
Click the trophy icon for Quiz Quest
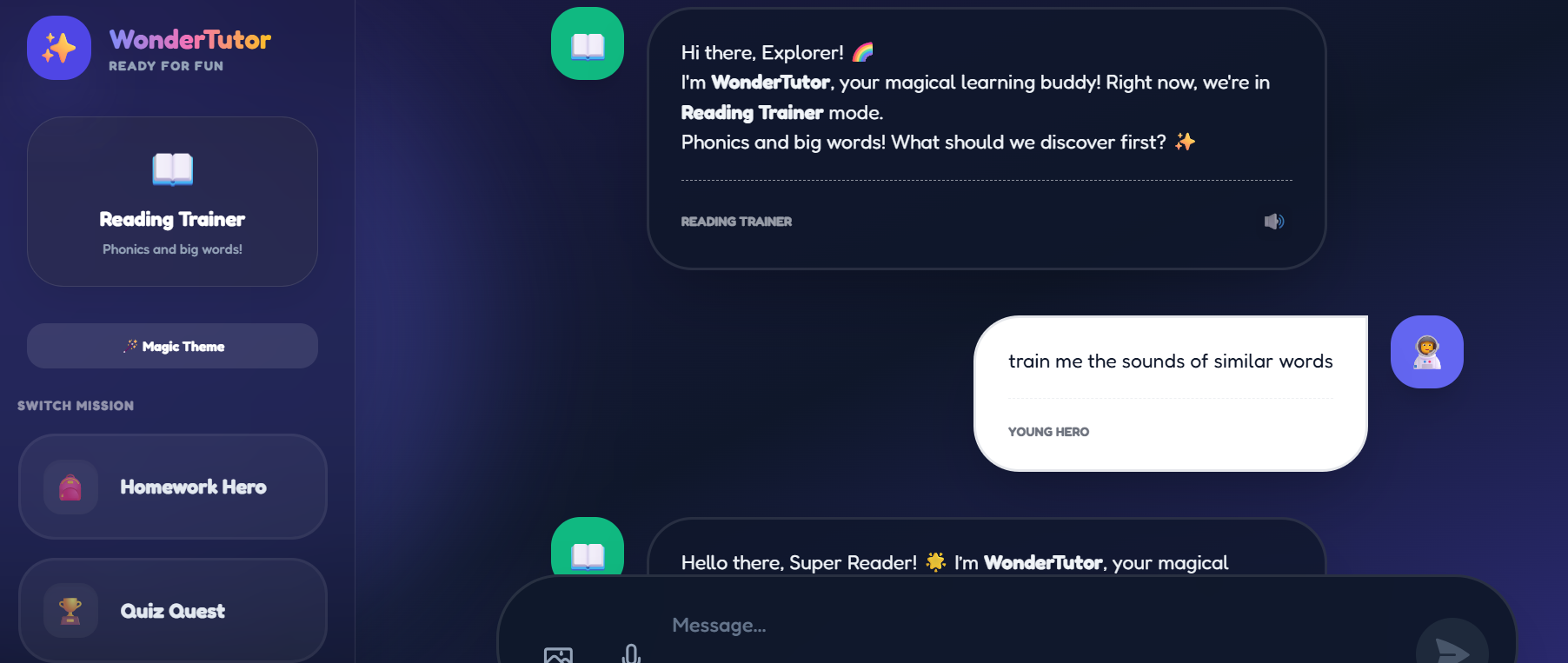70,610
